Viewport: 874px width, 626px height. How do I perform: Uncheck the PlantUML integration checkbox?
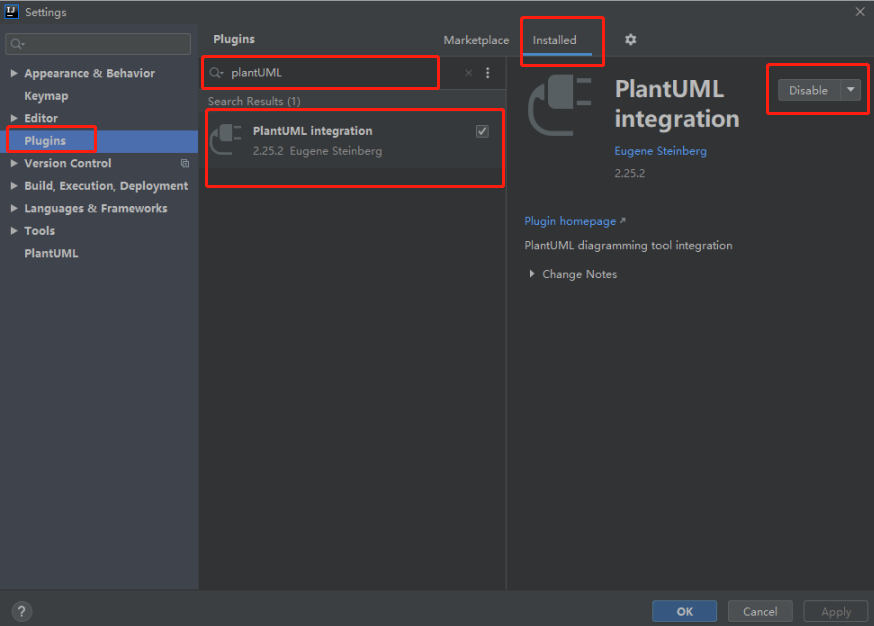pyautogui.click(x=482, y=131)
